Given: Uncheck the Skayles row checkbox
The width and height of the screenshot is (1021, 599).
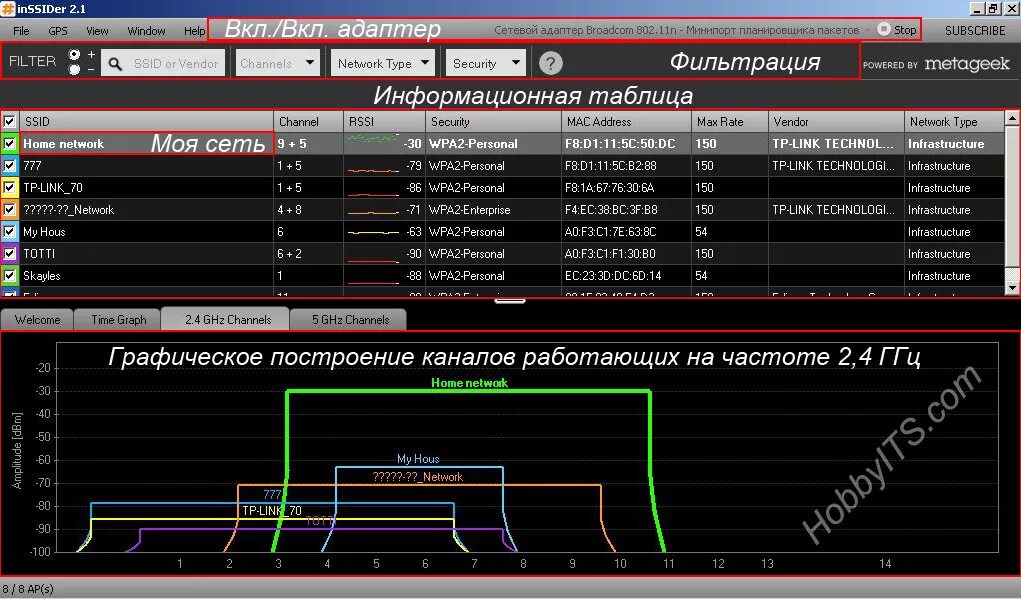Looking at the screenshot, I should [9, 276].
